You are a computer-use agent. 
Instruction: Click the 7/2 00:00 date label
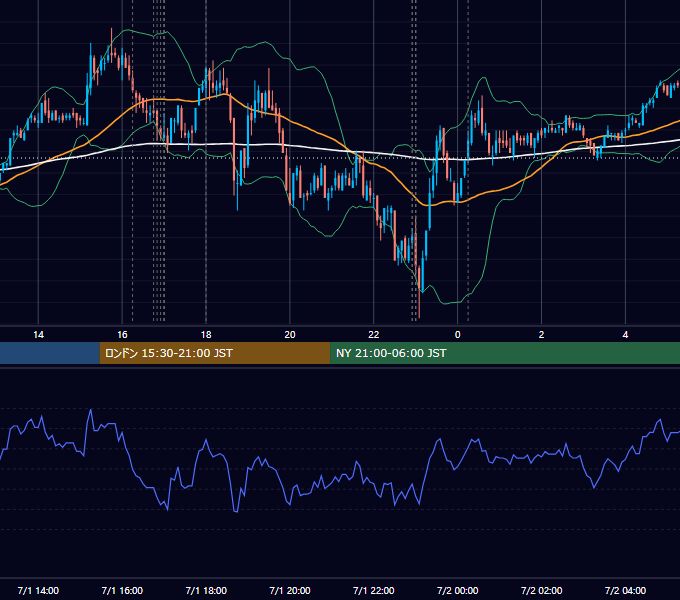click(458, 590)
